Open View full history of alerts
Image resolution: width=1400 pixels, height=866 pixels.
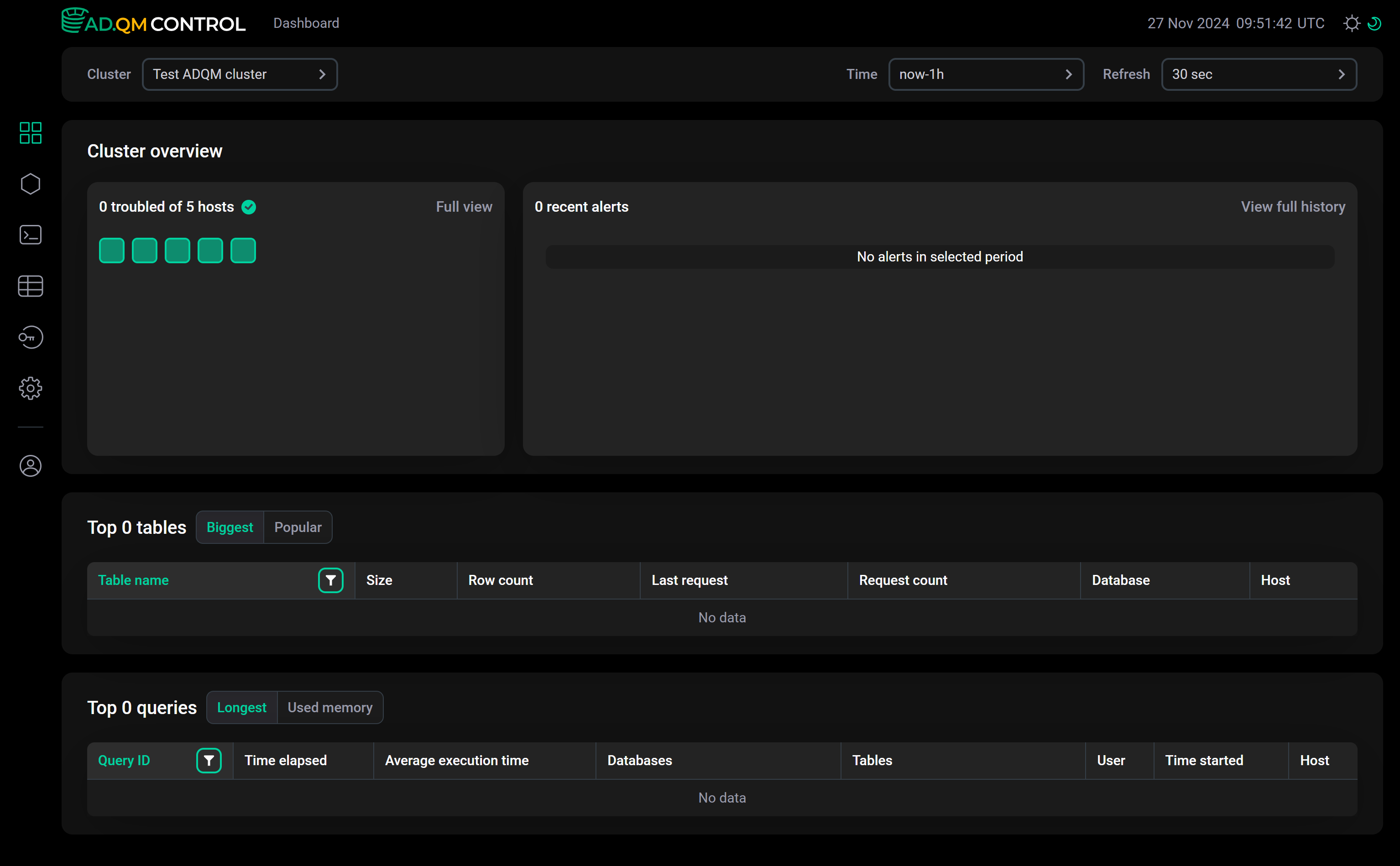coord(1293,206)
